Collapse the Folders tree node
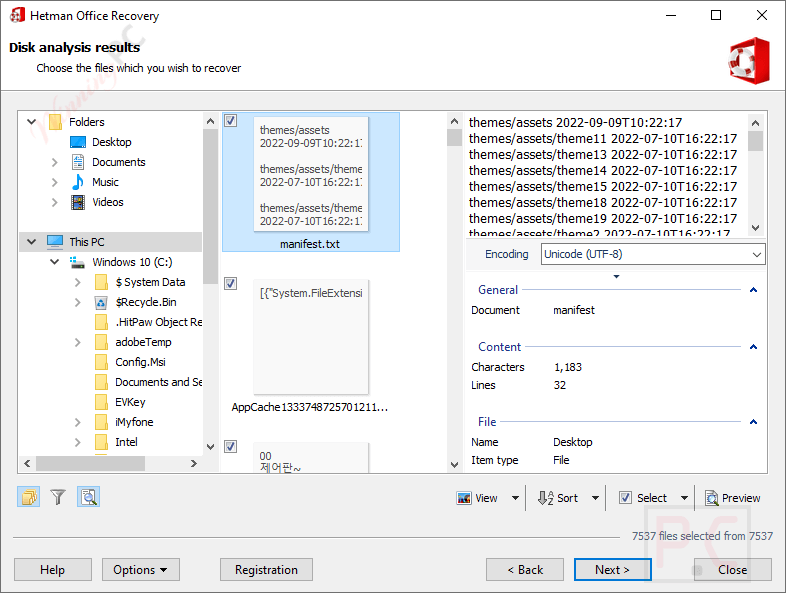786x593 pixels. [x=32, y=122]
